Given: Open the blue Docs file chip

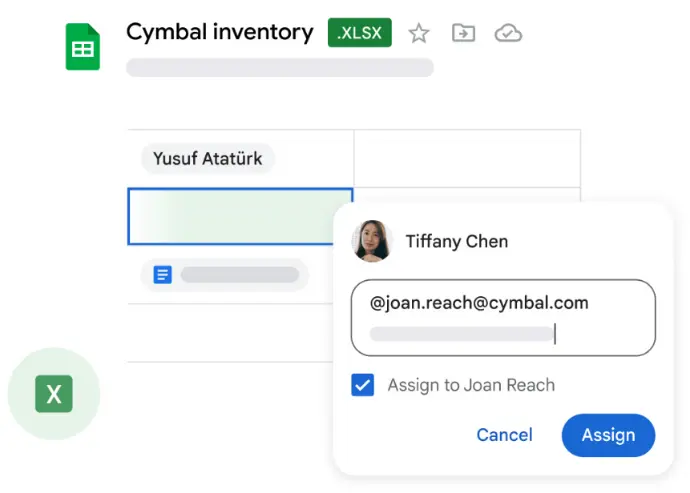Looking at the screenshot, I should [224, 275].
